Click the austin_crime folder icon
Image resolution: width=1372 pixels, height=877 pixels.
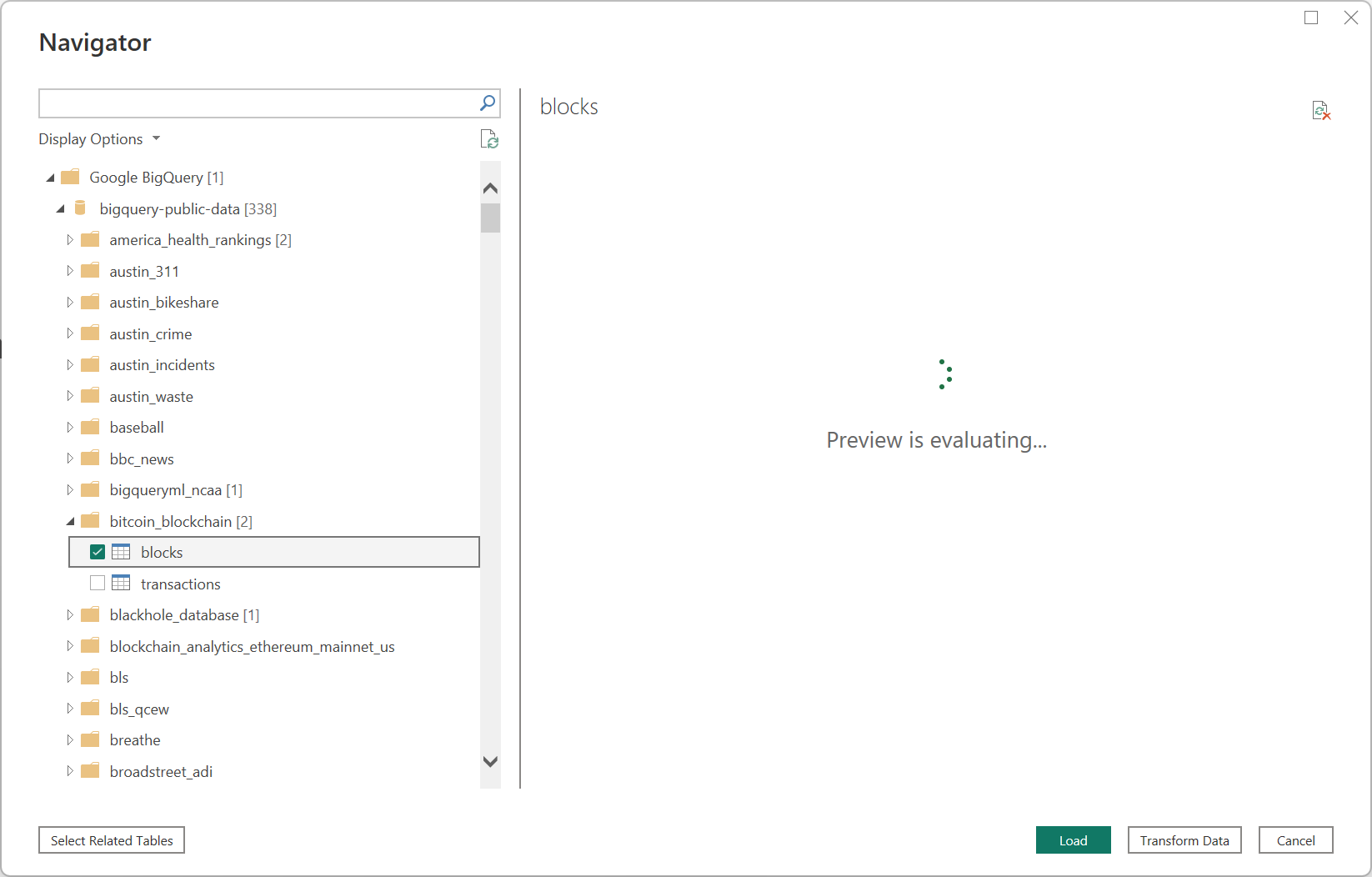(x=90, y=333)
